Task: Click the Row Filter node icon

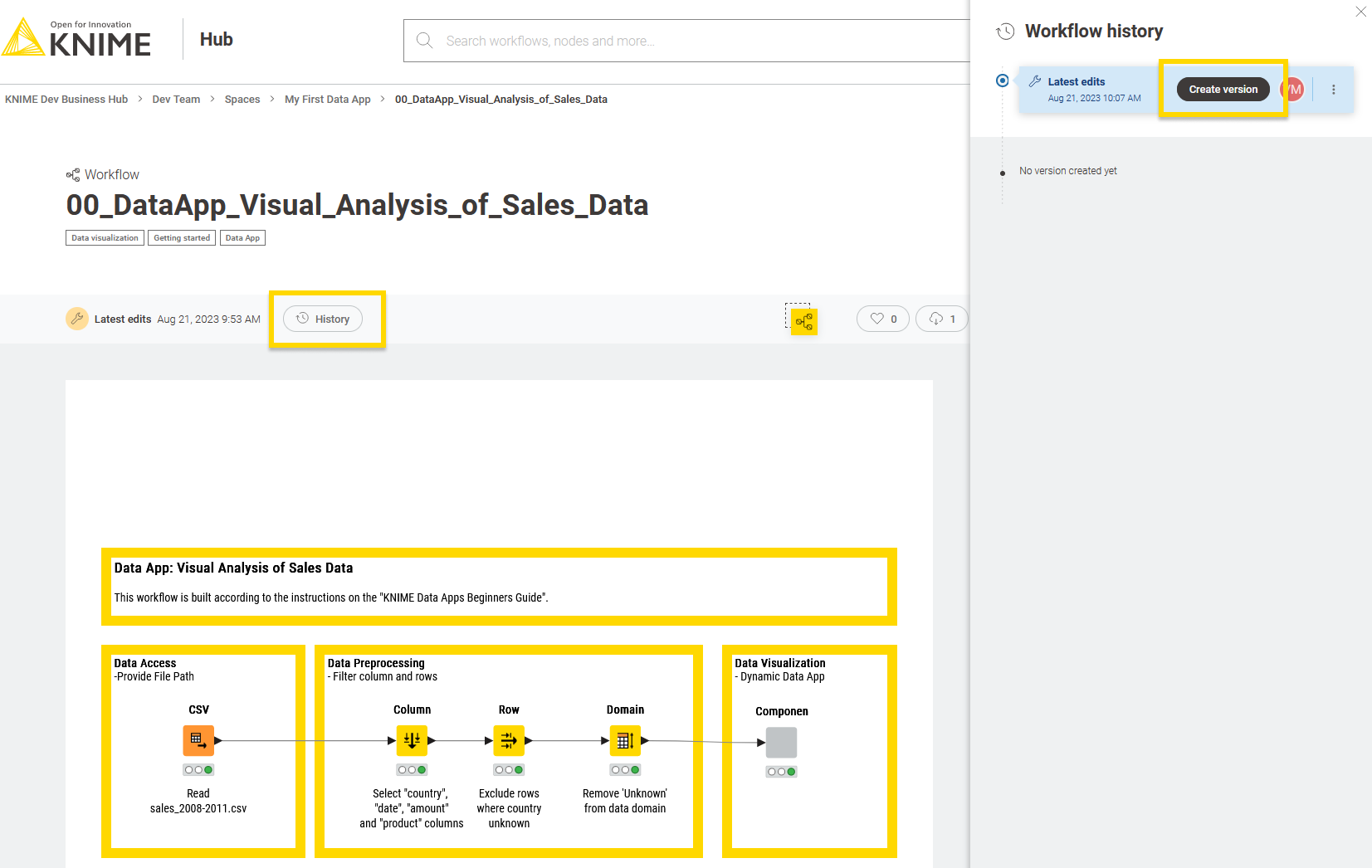Action: (x=509, y=740)
